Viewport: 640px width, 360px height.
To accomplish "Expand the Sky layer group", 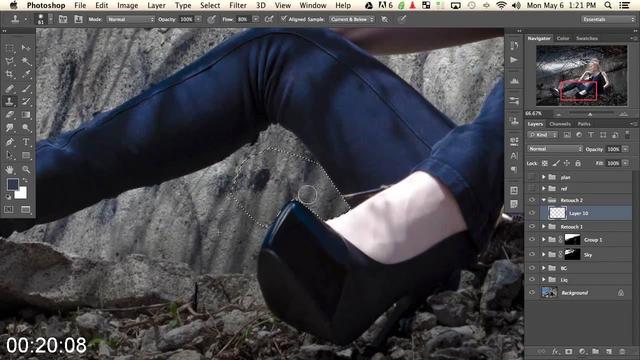I will pyautogui.click(x=543, y=254).
